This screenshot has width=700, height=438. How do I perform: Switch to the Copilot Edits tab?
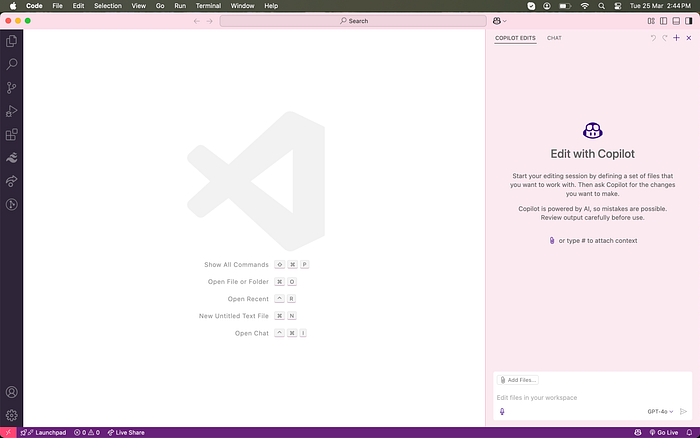pyautogui.click(x=515, y=38)
